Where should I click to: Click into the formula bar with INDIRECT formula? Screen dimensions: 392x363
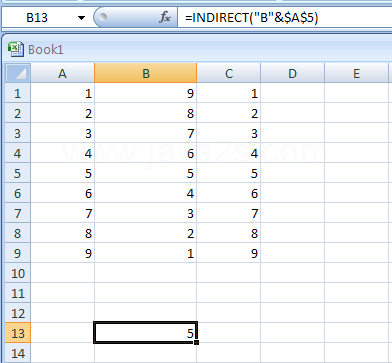[x=284, y=18]
